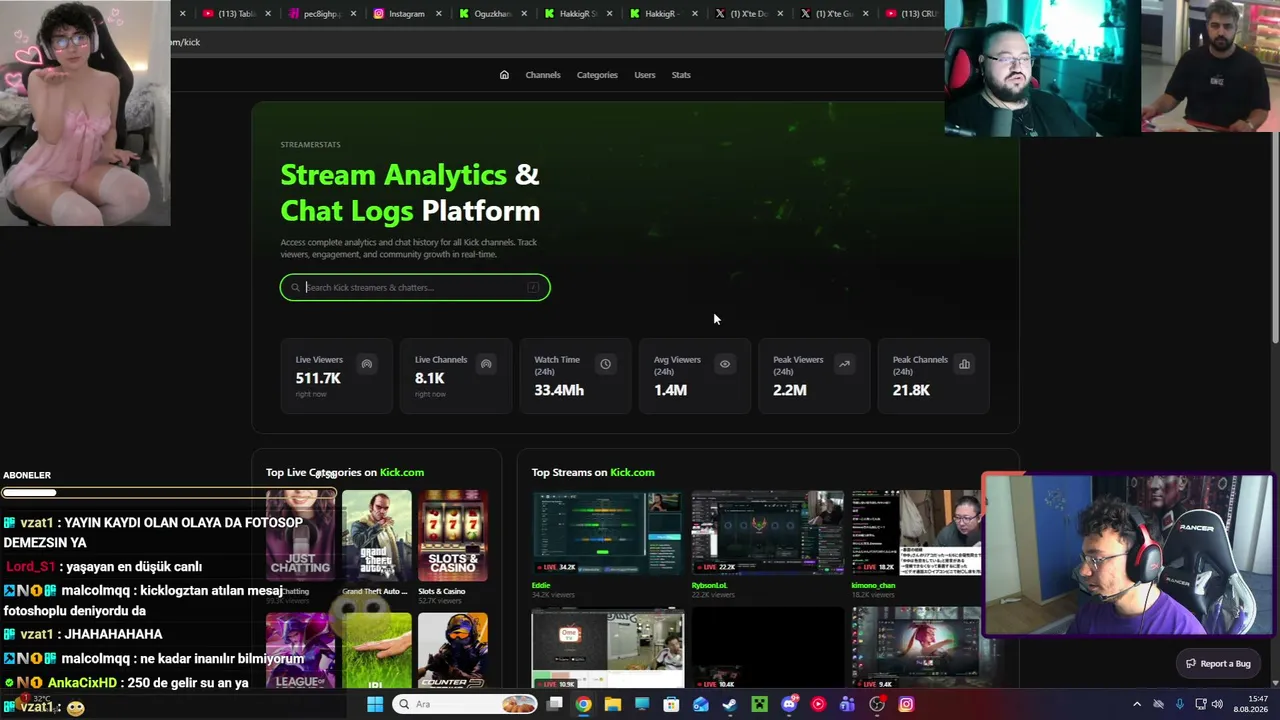Open Discord from the taskbar
1280x720 pixels.
[789, 704]
